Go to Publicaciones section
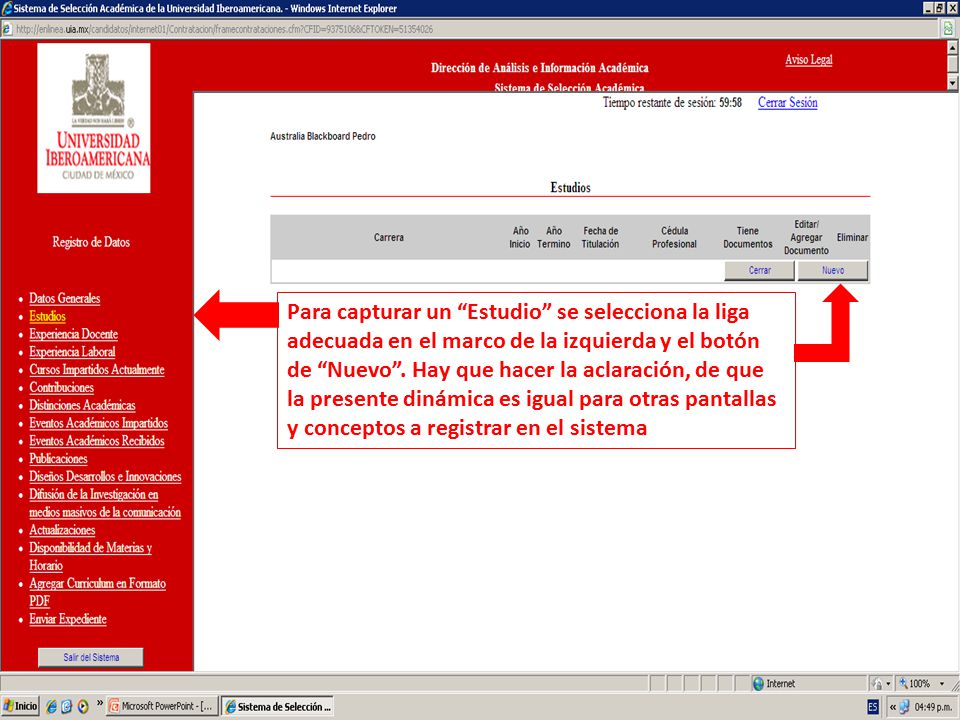The image size is (960, 720). [x=58, y=458]
